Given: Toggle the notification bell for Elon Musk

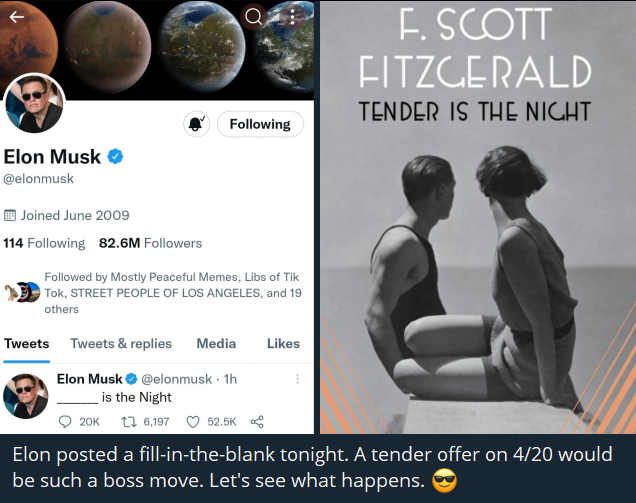Looking at the screenshot, I should (x=195, y=124).
